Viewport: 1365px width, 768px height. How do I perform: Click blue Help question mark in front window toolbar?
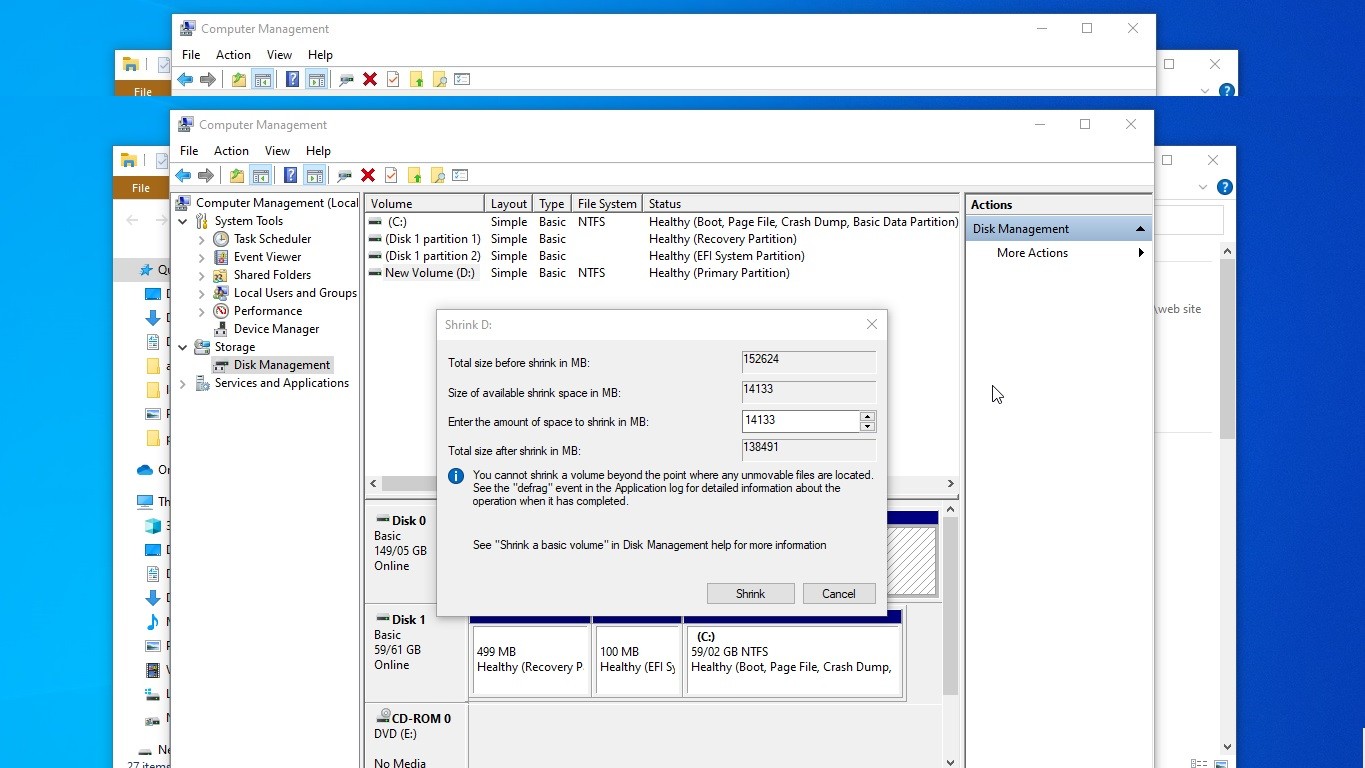point(290,176)
